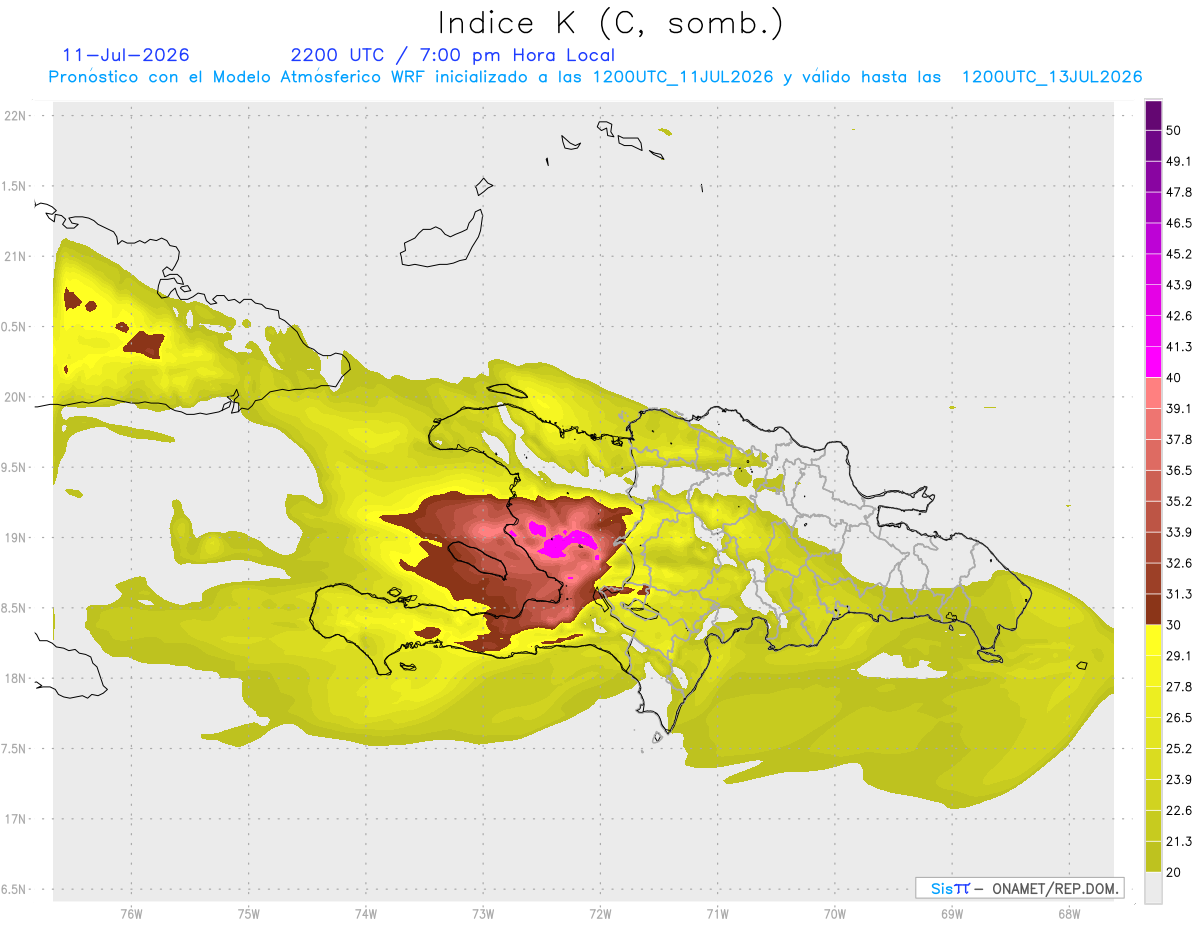Click the "22N" latitude label

tap(16, 116)
